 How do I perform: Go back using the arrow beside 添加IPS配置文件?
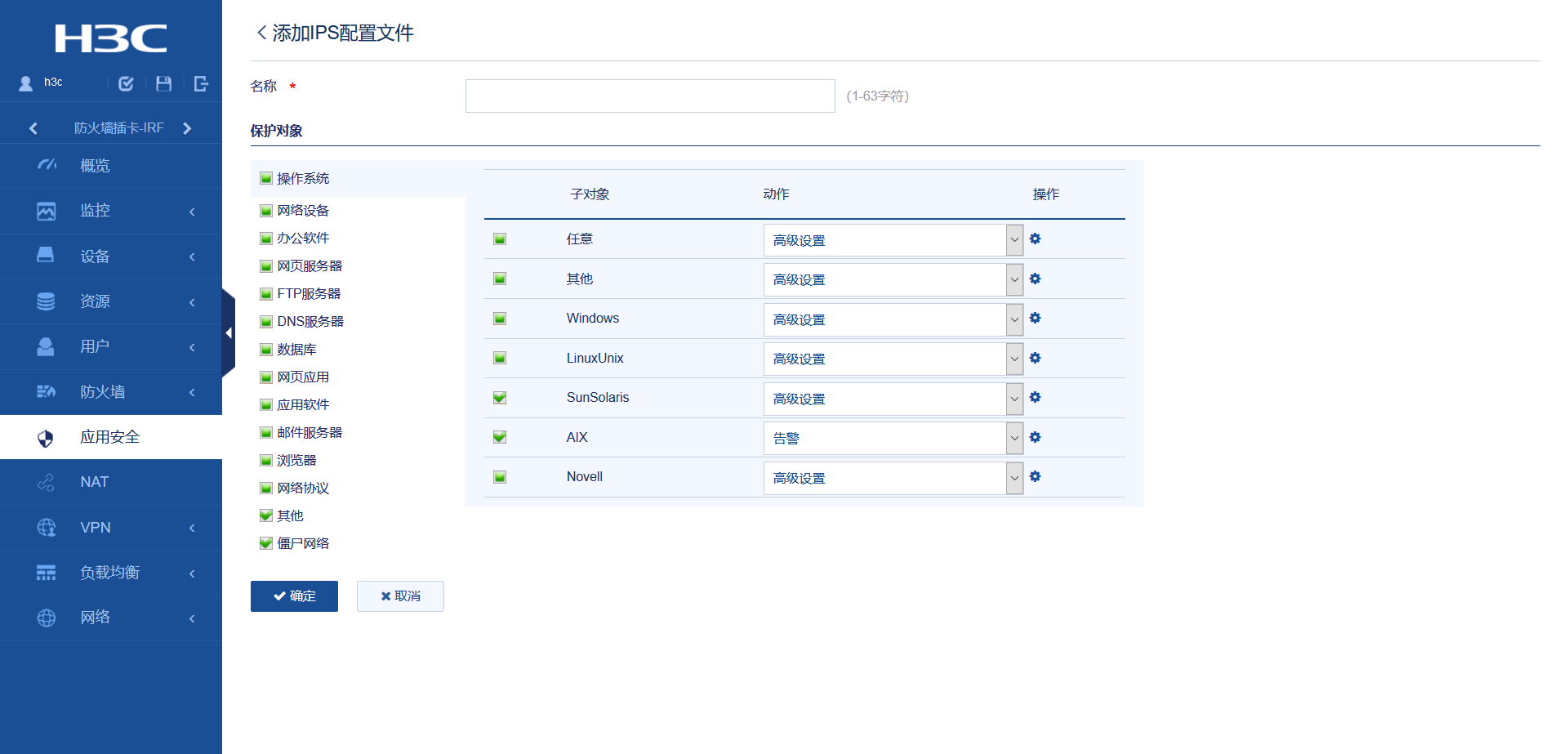point(261,33)
